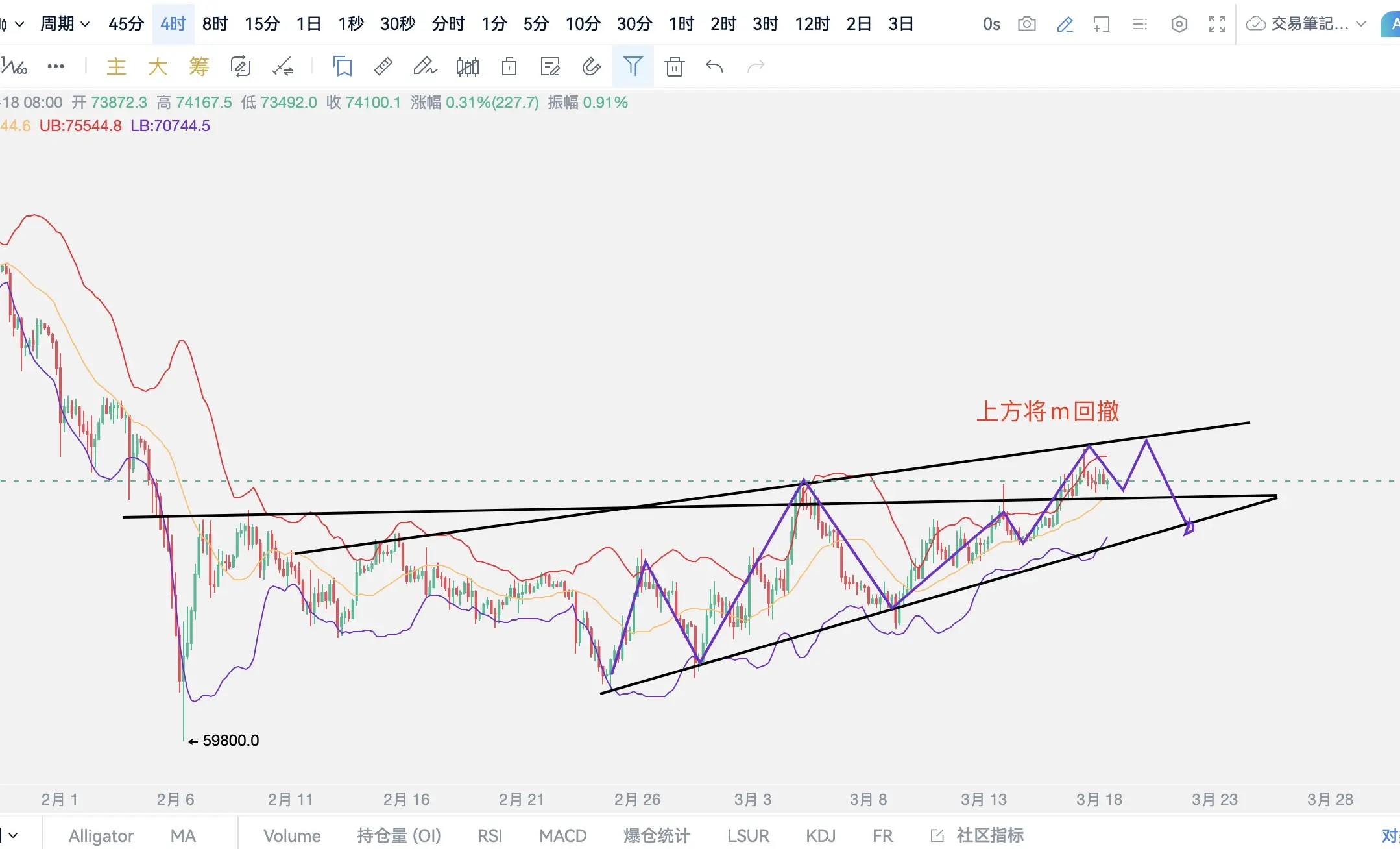Toggle the magnet snap mode
This screenshot has width=1400, height=849.
pyautogui.click(x=591, y=66)
